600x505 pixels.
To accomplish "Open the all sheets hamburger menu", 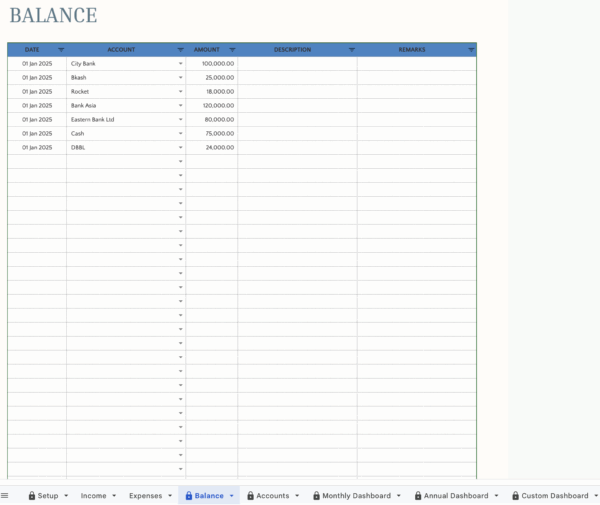I will [x=5, y=495].
